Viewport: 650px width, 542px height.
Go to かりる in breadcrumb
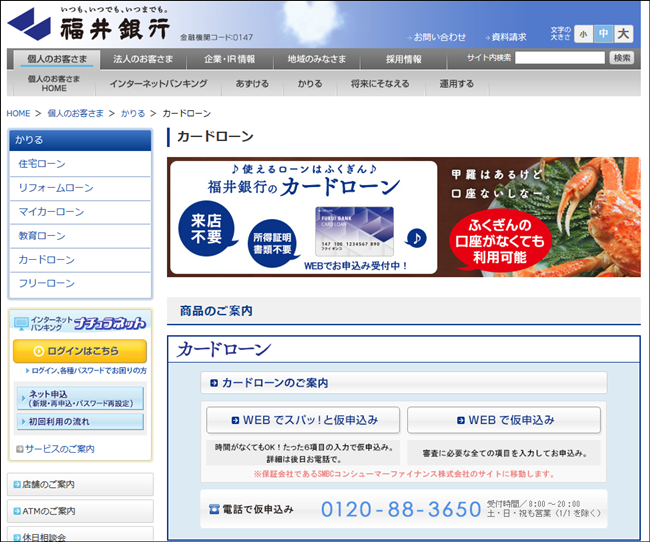tap(133, 113)
